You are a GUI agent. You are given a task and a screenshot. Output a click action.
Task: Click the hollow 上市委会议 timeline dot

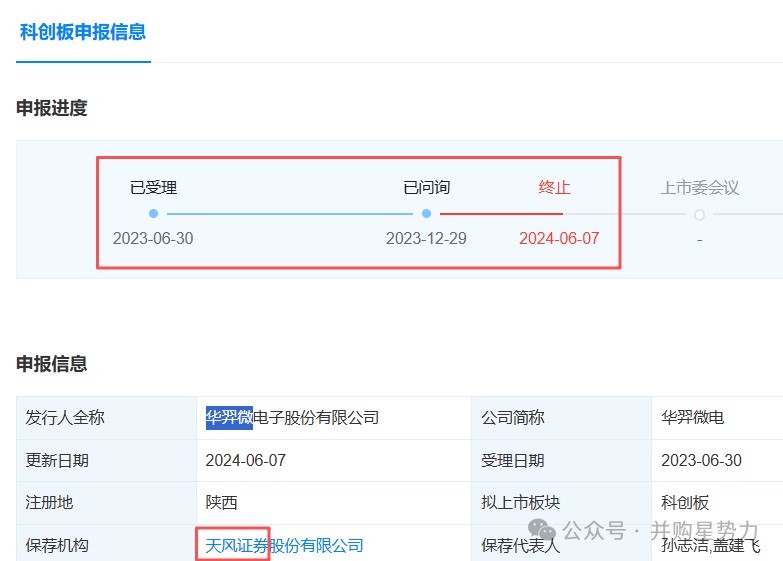699,215
